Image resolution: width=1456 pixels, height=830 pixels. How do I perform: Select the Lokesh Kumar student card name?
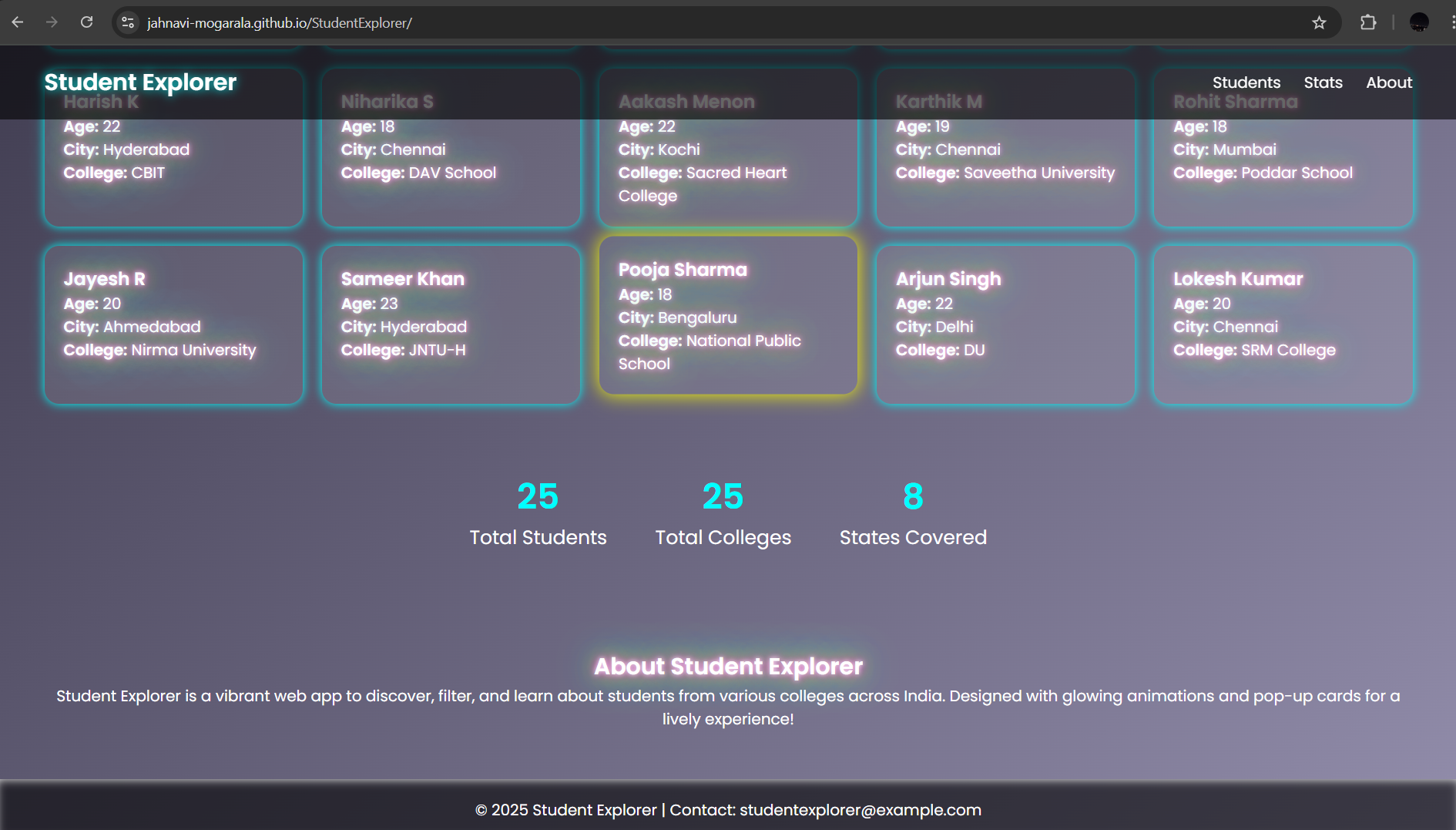point(1238,279)
